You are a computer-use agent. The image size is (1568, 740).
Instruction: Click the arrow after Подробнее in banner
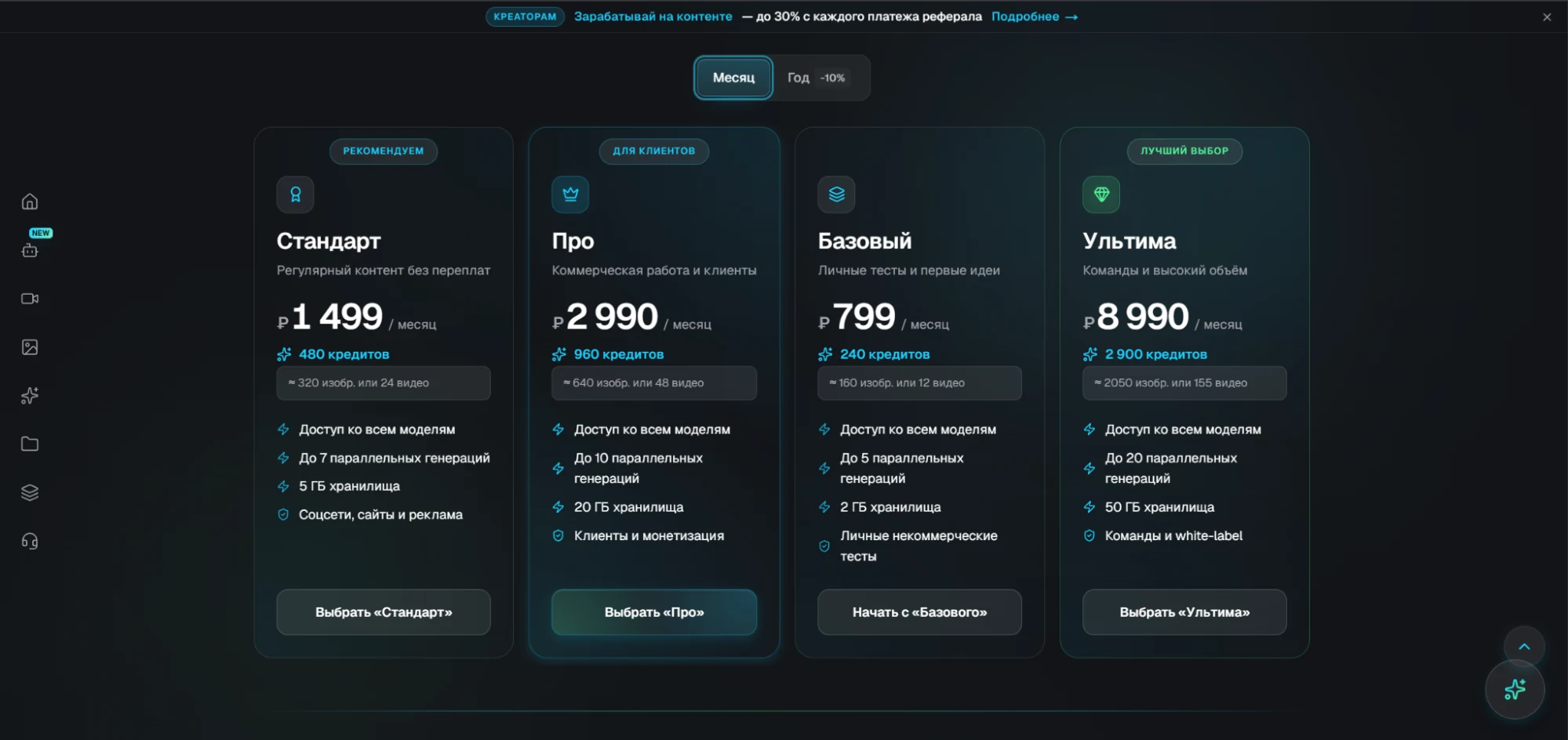(1071, 16)
